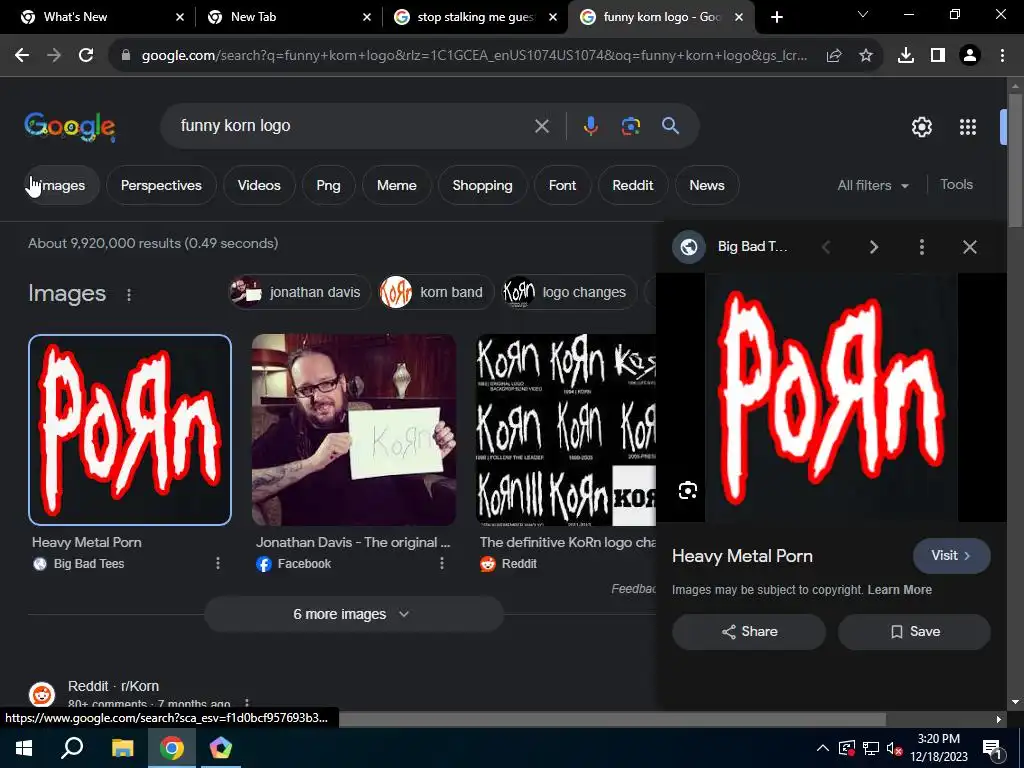1024x768 pixels.
Task: Open the Tools button
Action: [956, 185]
